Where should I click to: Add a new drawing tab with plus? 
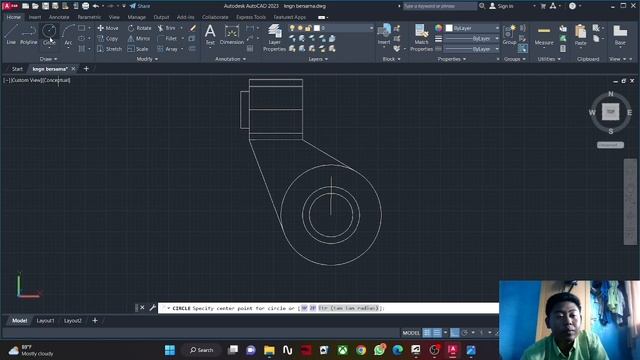click(86, 69)
